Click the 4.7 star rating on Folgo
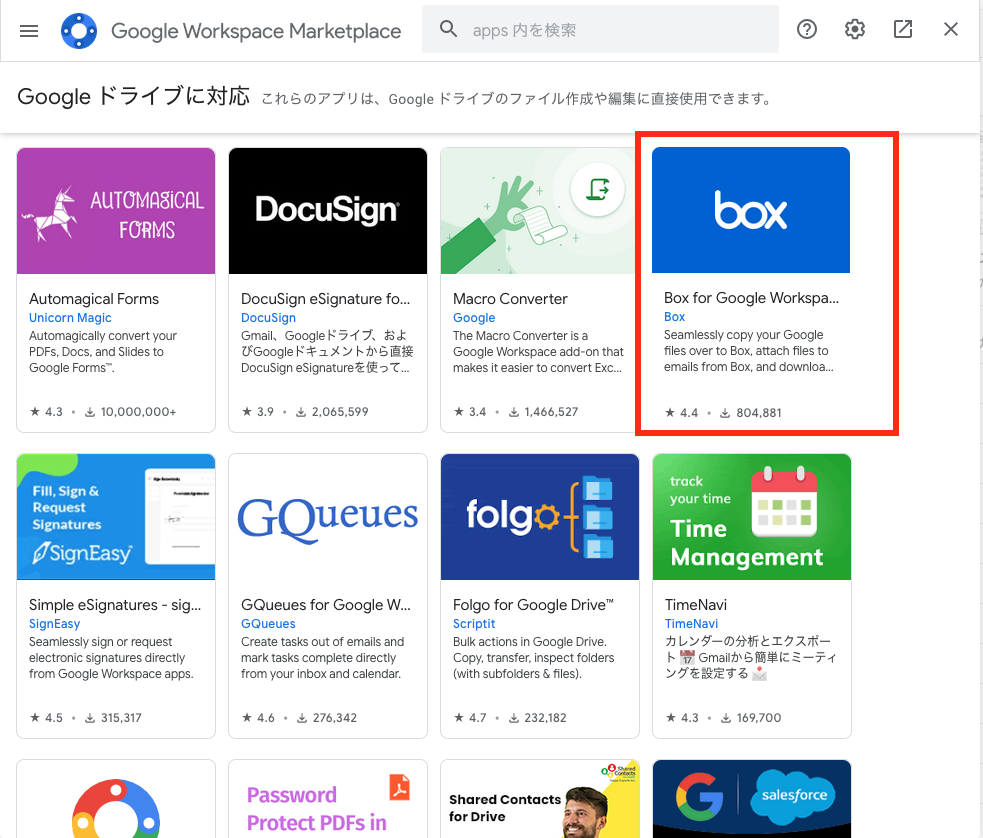 pos(470,718)
